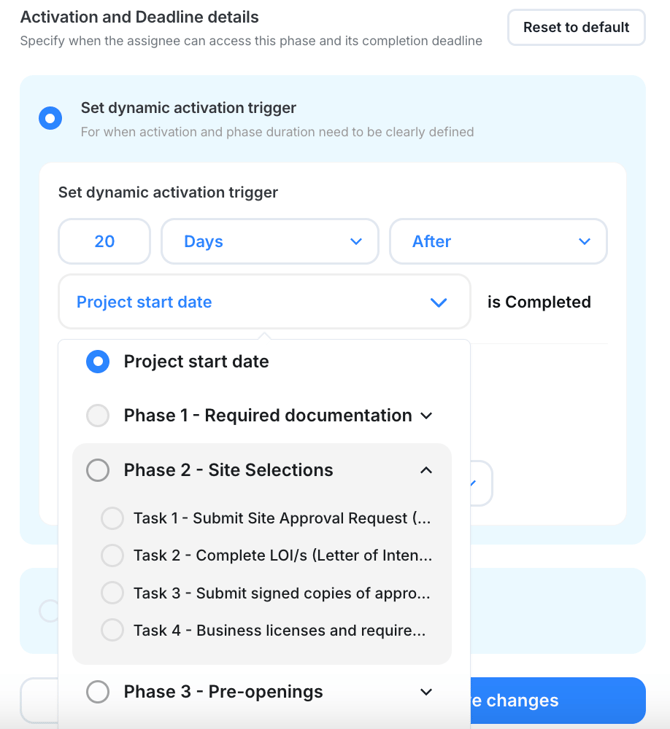The image size is (670, 729).
Task: Choose Task 3 - Submit signed copies option
Action: point(112,593)
